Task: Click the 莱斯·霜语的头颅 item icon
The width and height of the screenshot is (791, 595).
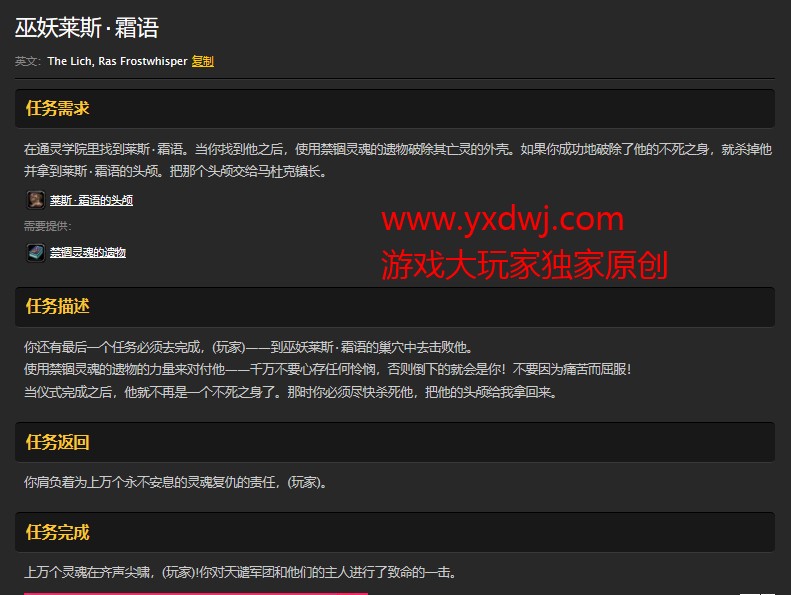Action: [35, 200]
